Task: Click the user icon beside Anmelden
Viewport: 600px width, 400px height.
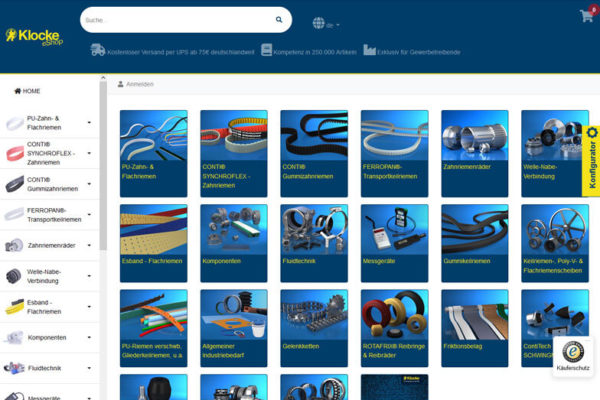Action: point(121,84)
